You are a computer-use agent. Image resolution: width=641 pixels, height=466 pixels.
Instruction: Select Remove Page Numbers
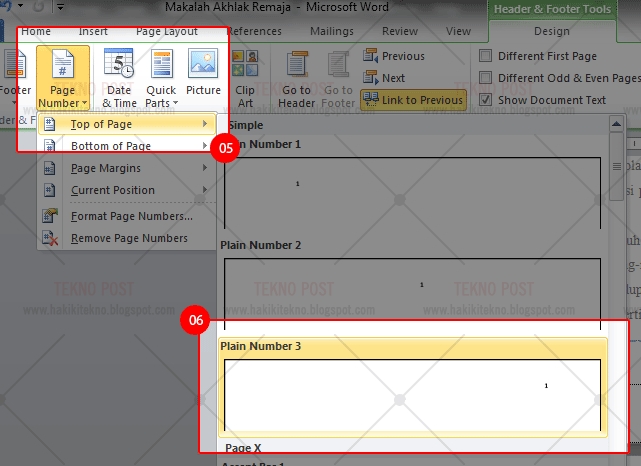127,238
